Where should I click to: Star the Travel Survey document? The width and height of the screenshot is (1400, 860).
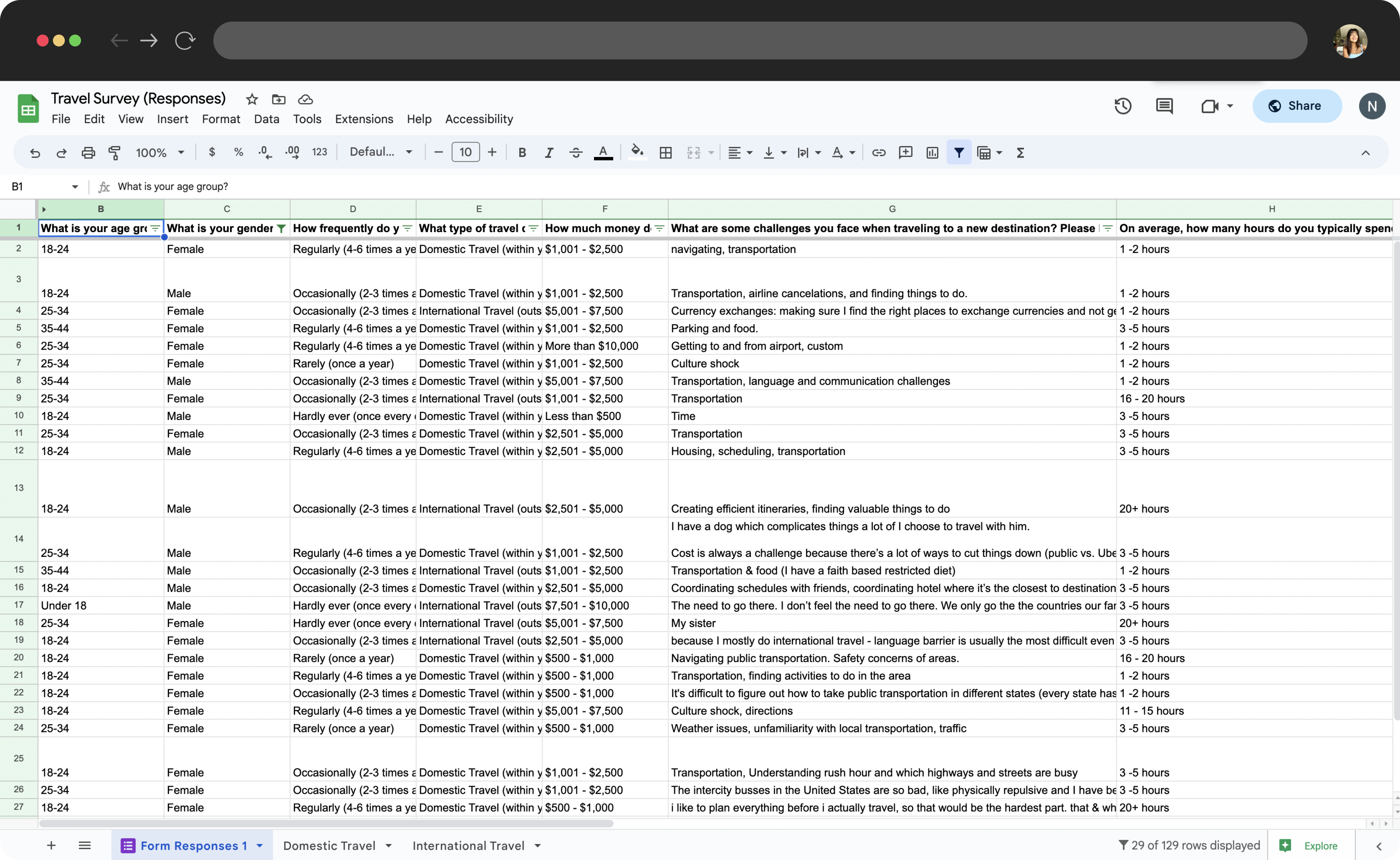click(252, 100)
